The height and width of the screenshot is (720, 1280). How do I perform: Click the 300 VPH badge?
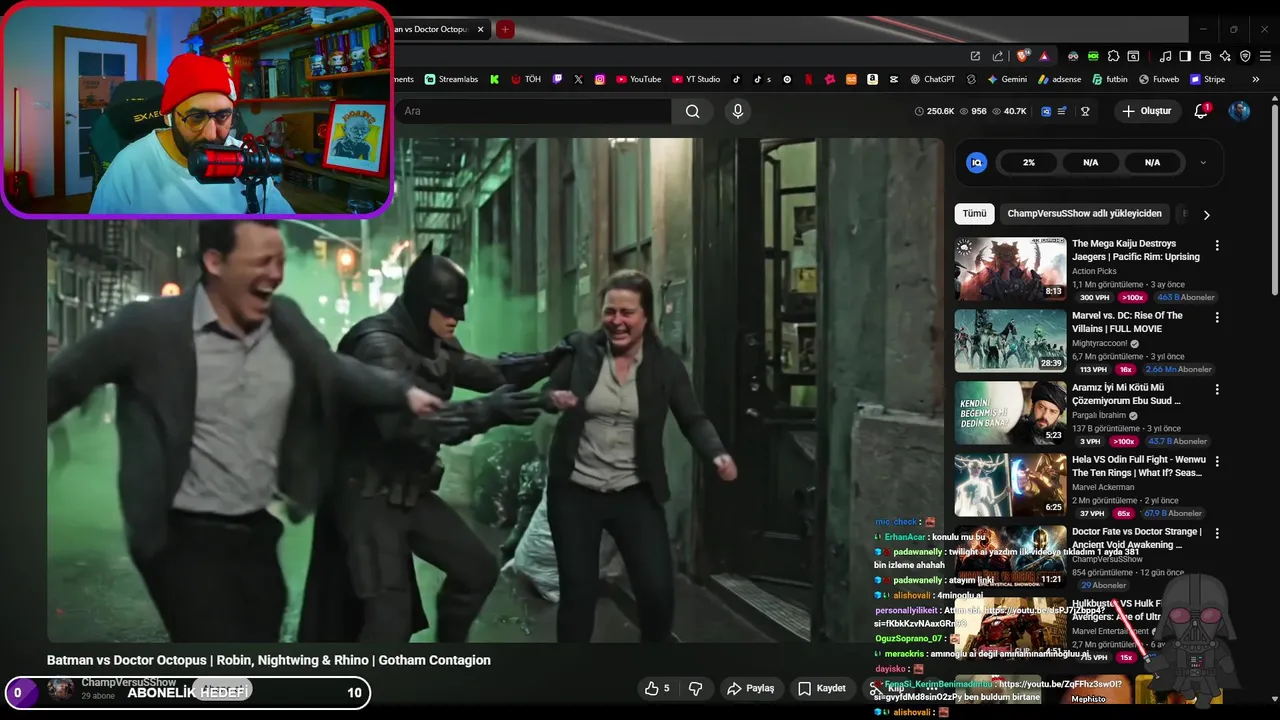point(1095,297)
